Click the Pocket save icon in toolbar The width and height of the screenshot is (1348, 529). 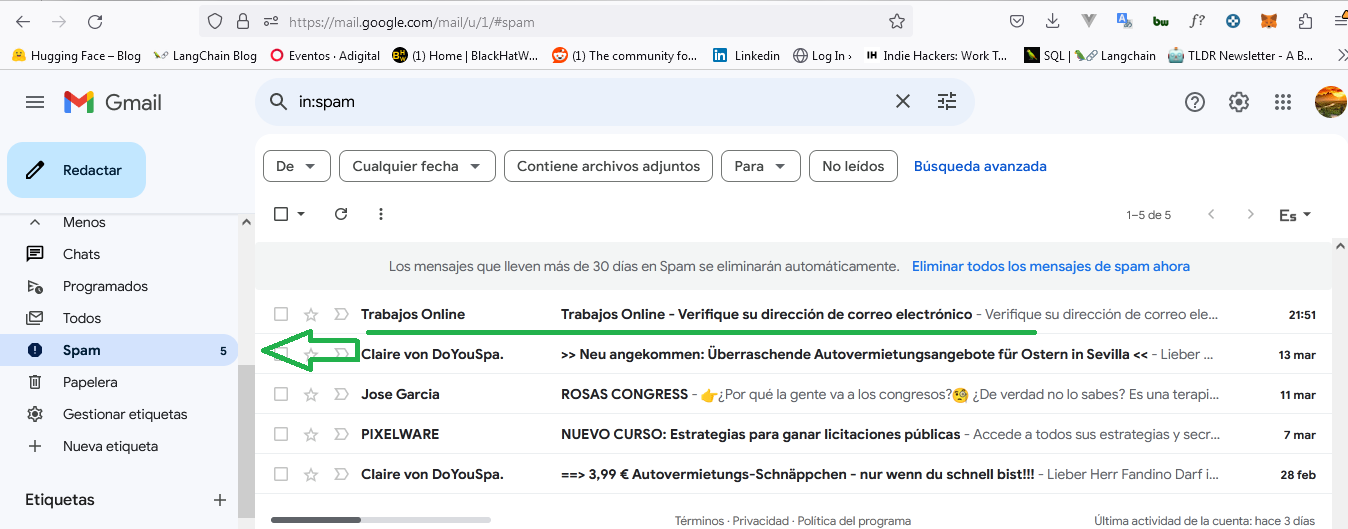point(1016,21)
